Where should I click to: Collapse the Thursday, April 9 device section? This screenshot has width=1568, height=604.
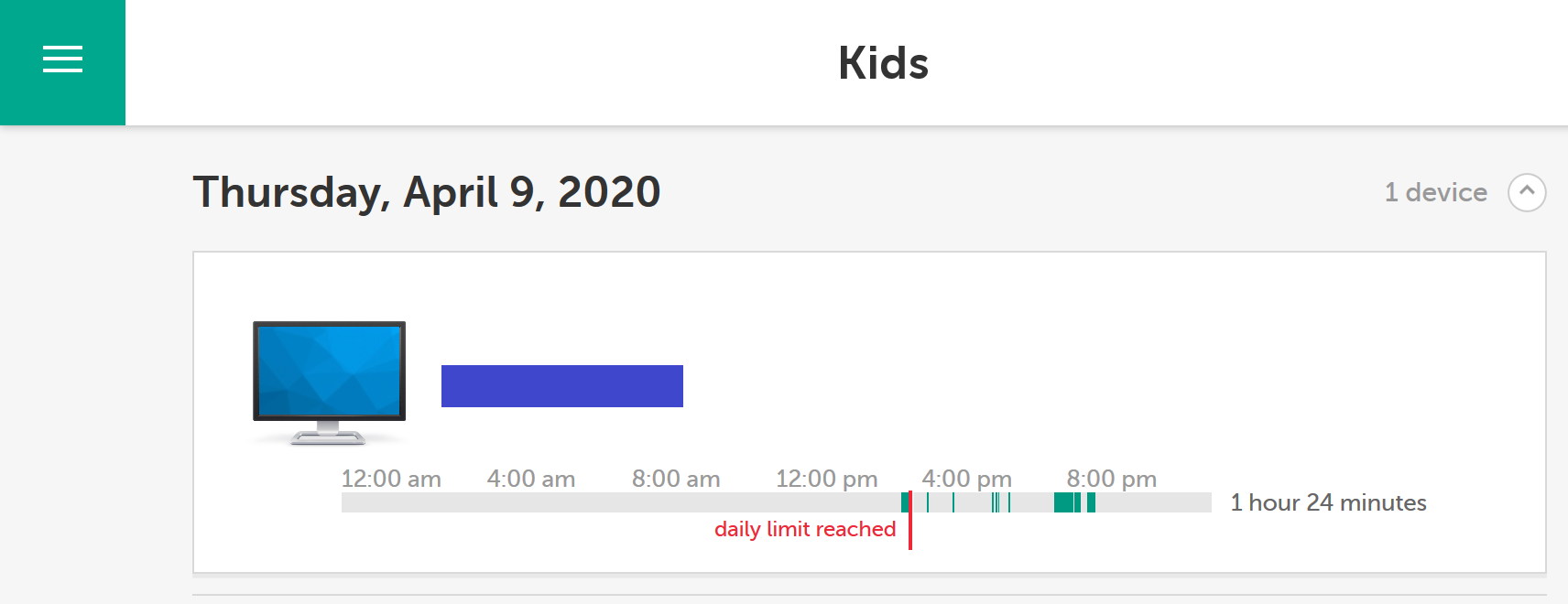1526,192
